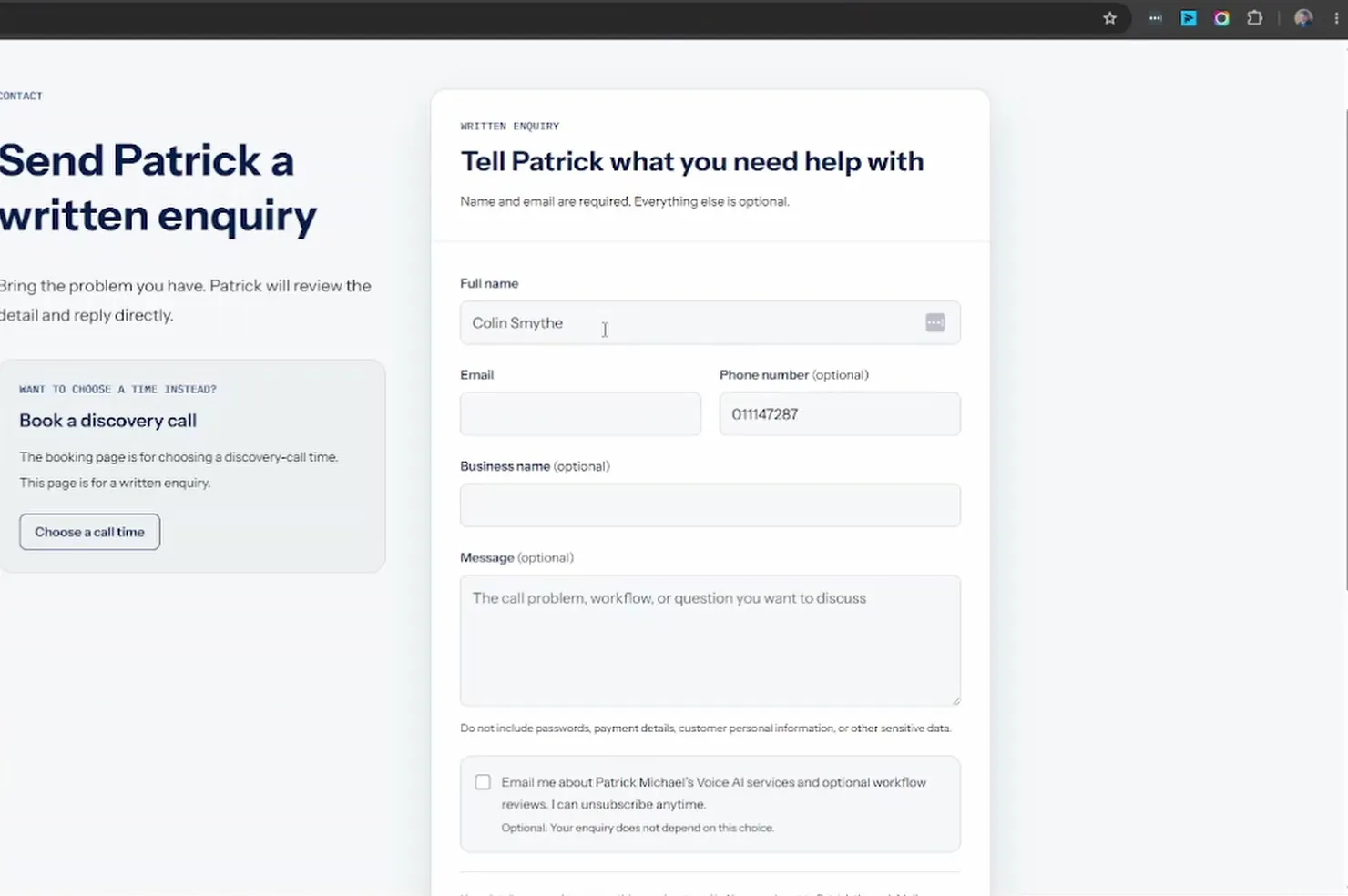Screen dimensions: 1348x896
Task: Click "Your enquiry does not depend on this choice" text
Action: tap(638, 828)
